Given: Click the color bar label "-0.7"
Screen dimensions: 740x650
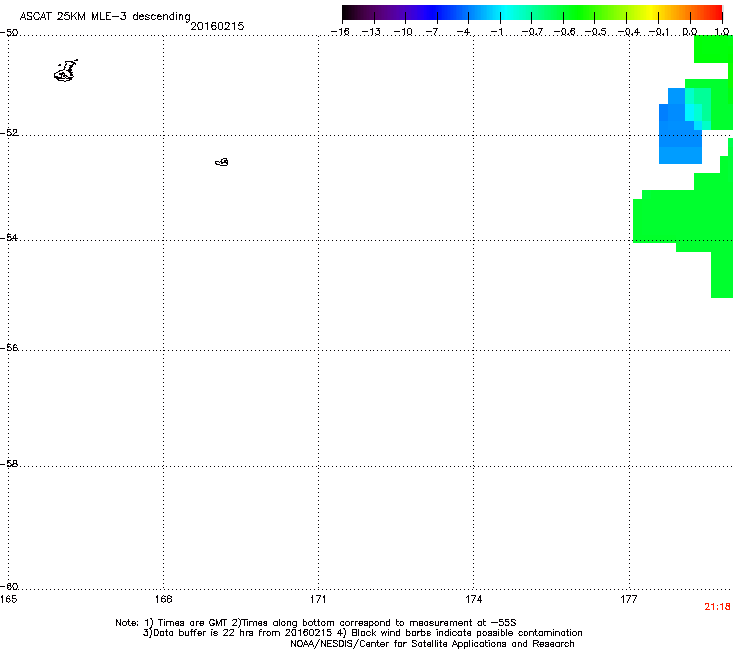Looking at the screenshot, I should click(532, 32).
